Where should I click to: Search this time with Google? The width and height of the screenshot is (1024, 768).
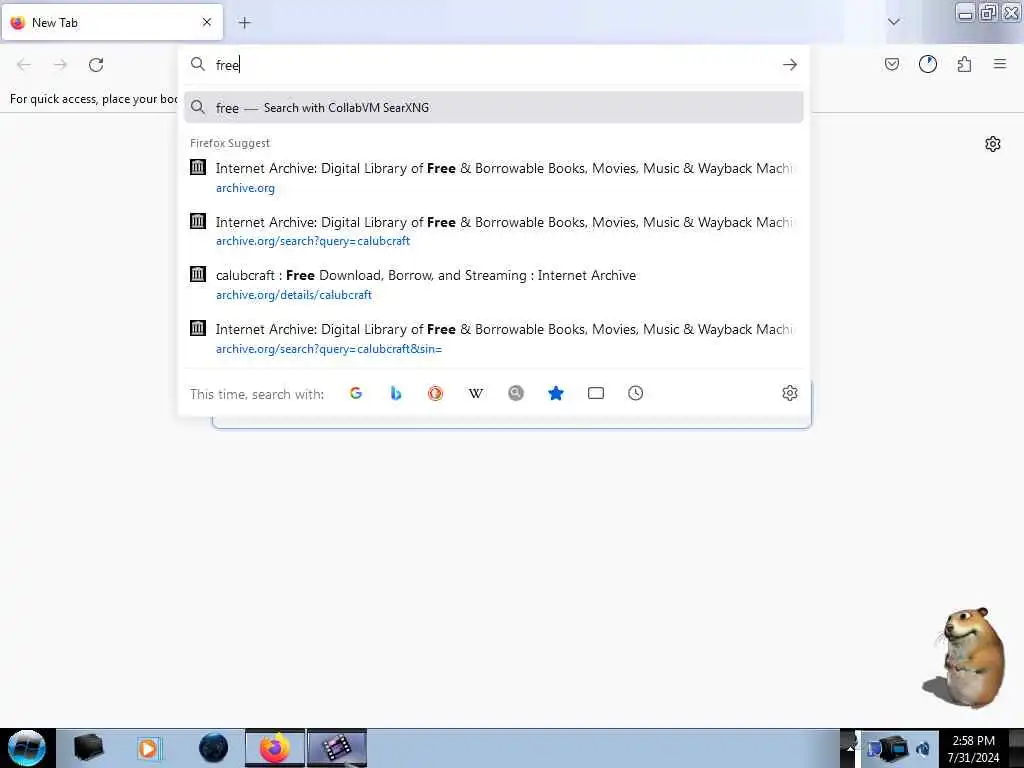coord(356,393)
